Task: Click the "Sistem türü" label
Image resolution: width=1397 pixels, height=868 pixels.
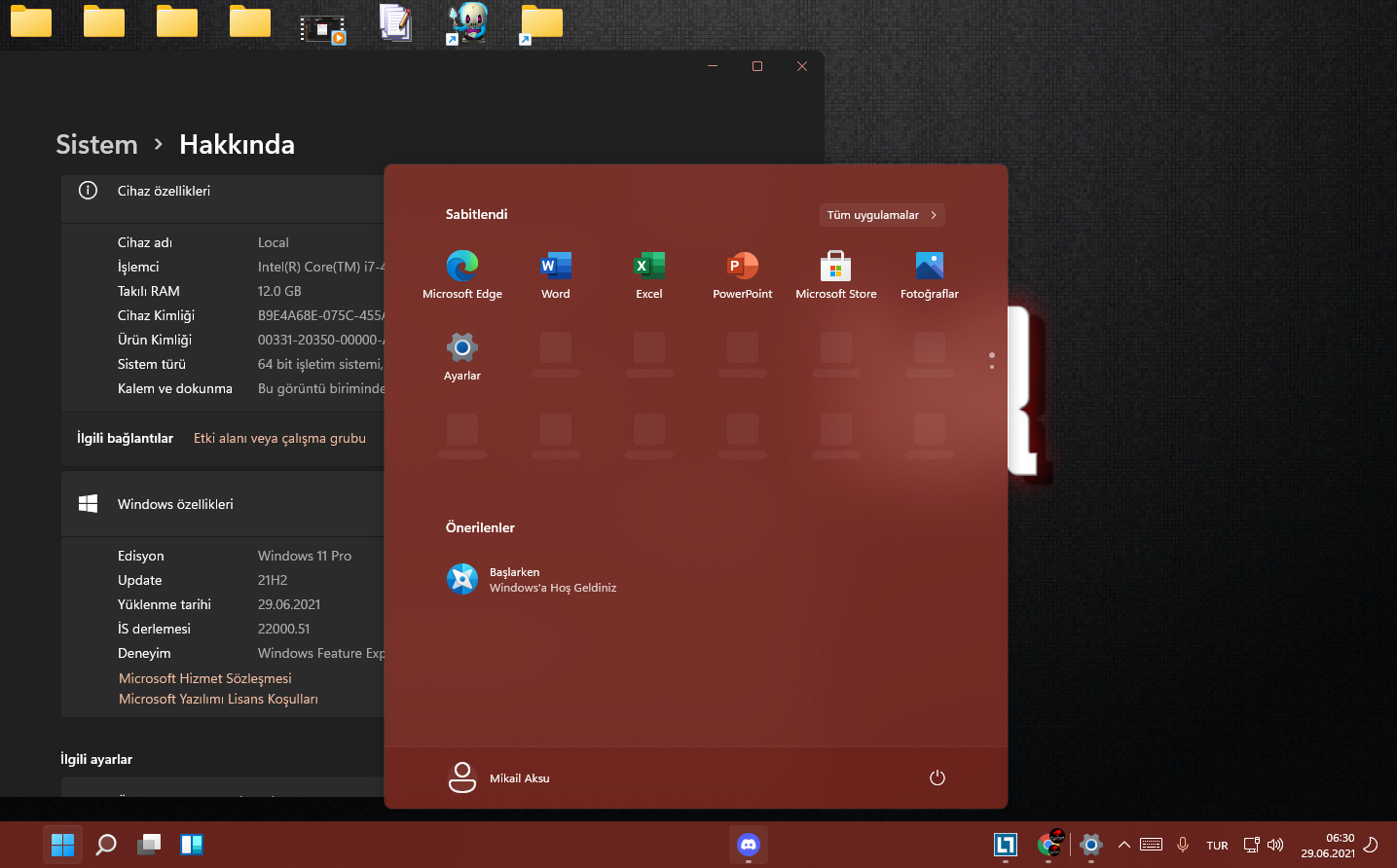Action: 152,364
